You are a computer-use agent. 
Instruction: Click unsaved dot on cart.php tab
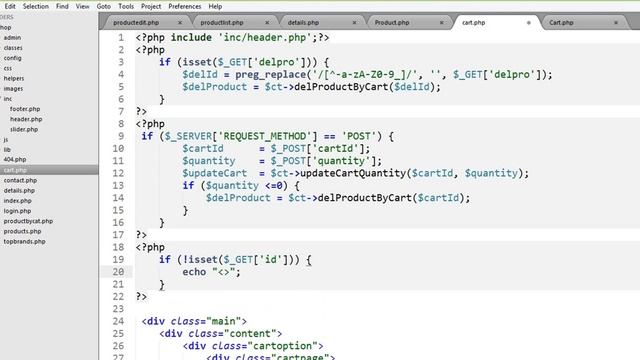(529, 23)
